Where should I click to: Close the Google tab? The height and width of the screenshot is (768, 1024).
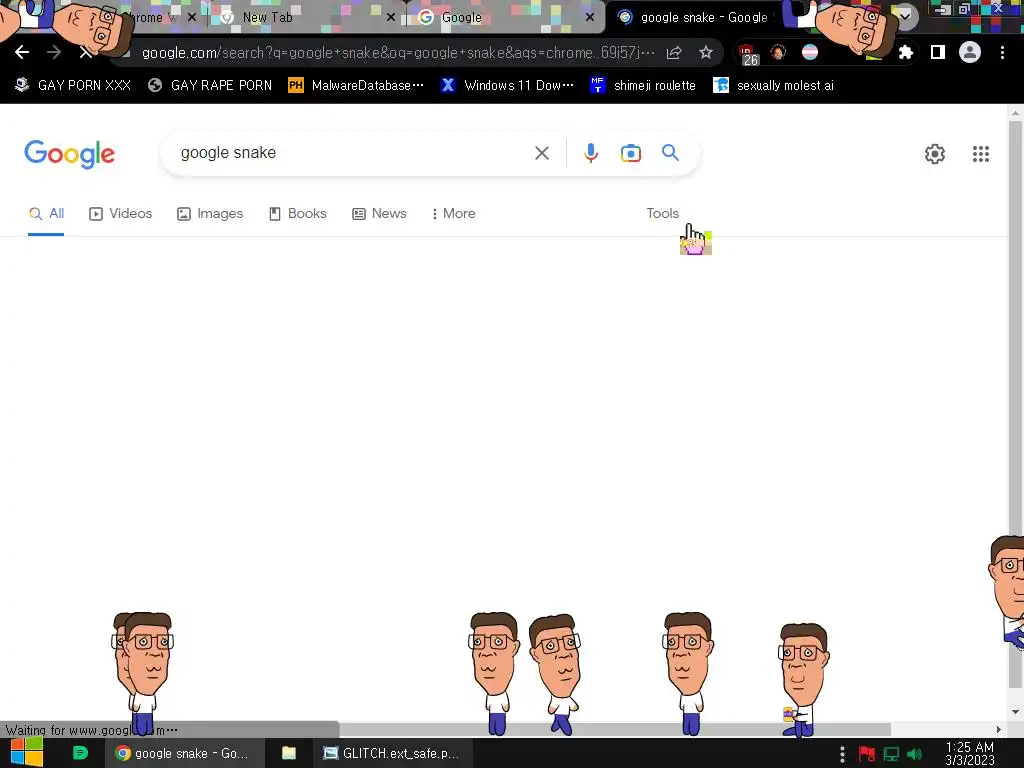click(x=590, y=18)
